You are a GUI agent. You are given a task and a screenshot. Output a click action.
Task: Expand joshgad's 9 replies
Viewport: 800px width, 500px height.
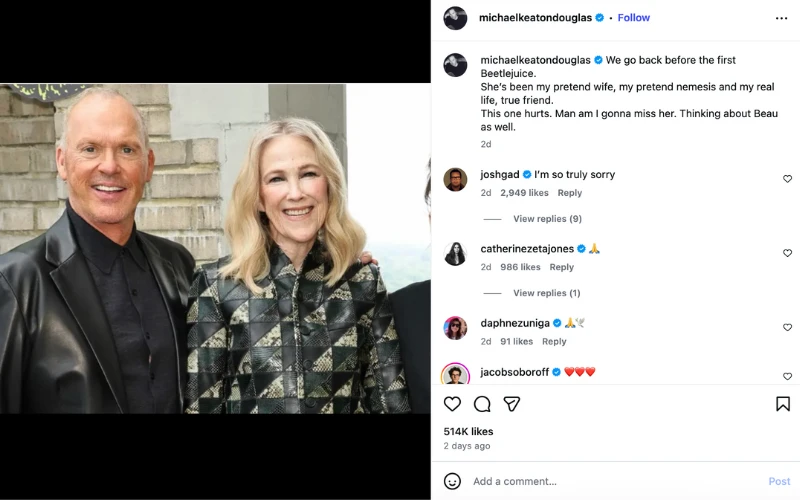[x=546, y=219]
